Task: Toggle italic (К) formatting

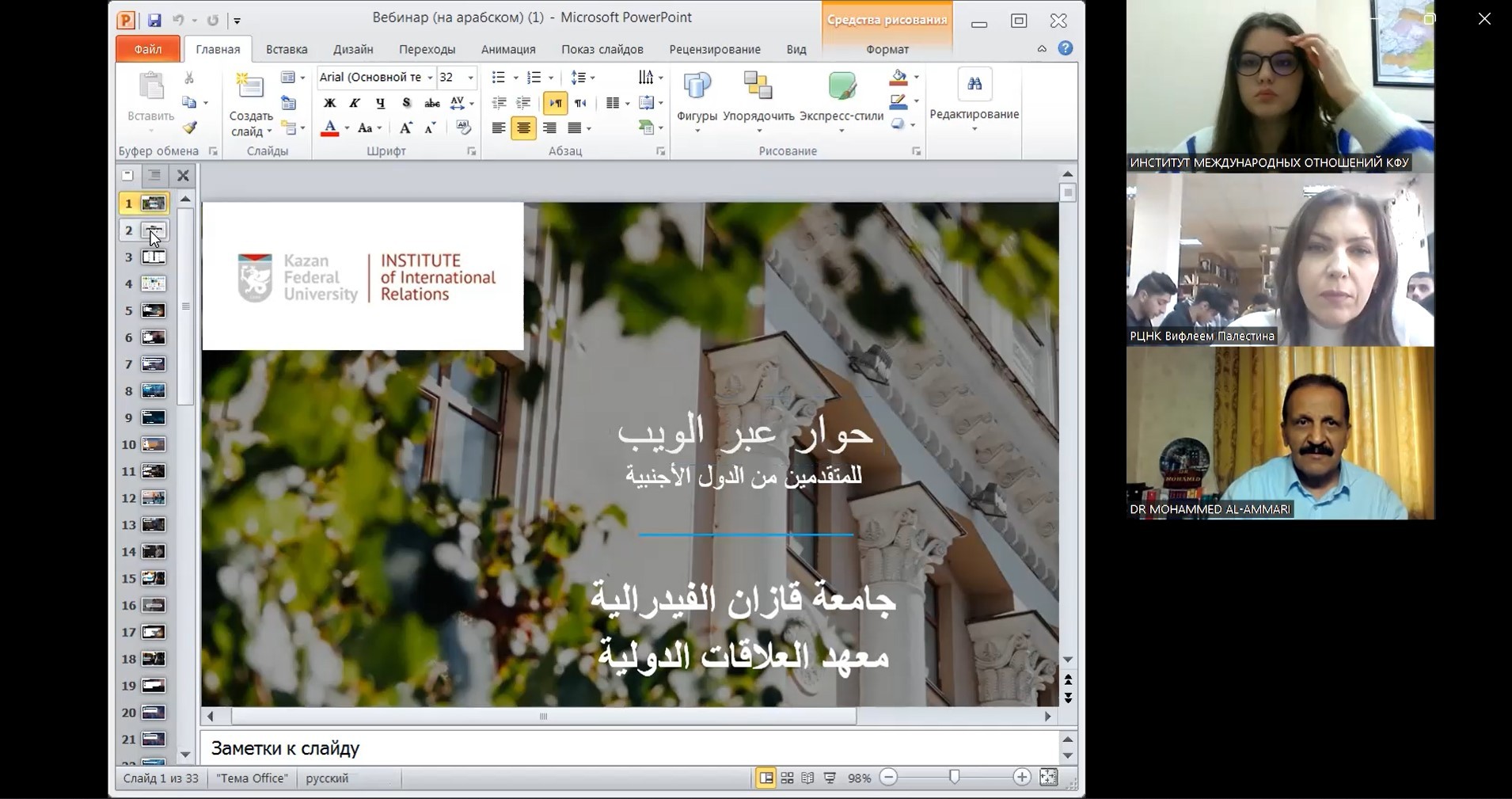Action: pyautogui.click(x=355, y=103)
